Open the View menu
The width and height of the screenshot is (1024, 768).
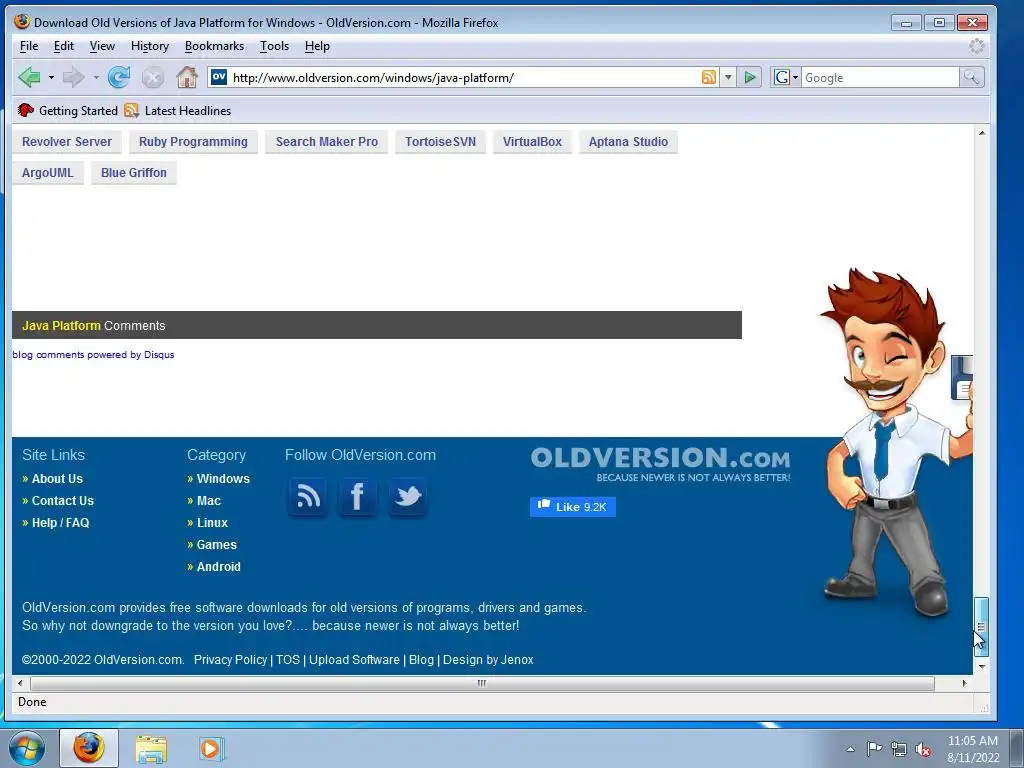(102, 46)
